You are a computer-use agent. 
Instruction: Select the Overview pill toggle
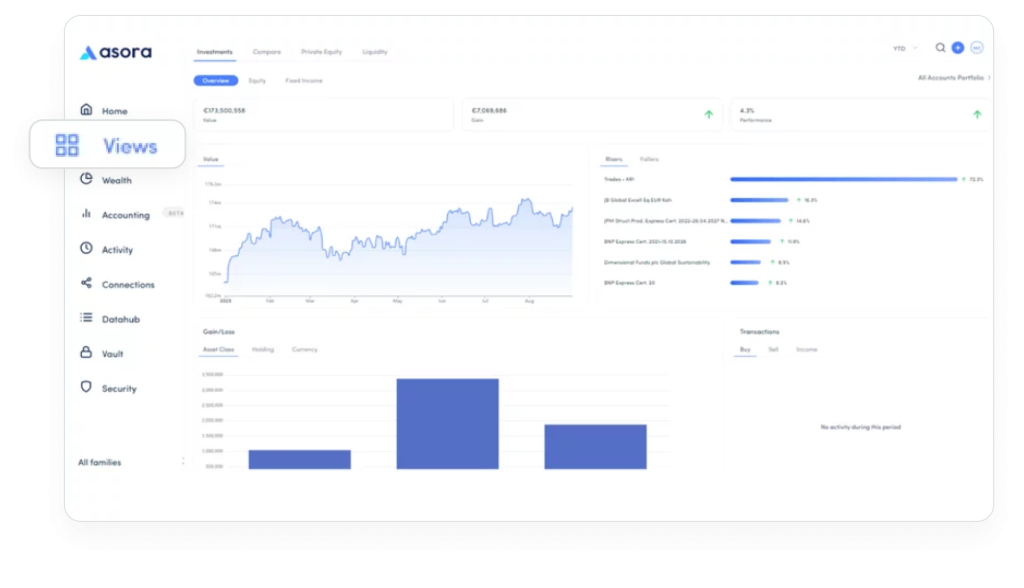click(215, 80)
